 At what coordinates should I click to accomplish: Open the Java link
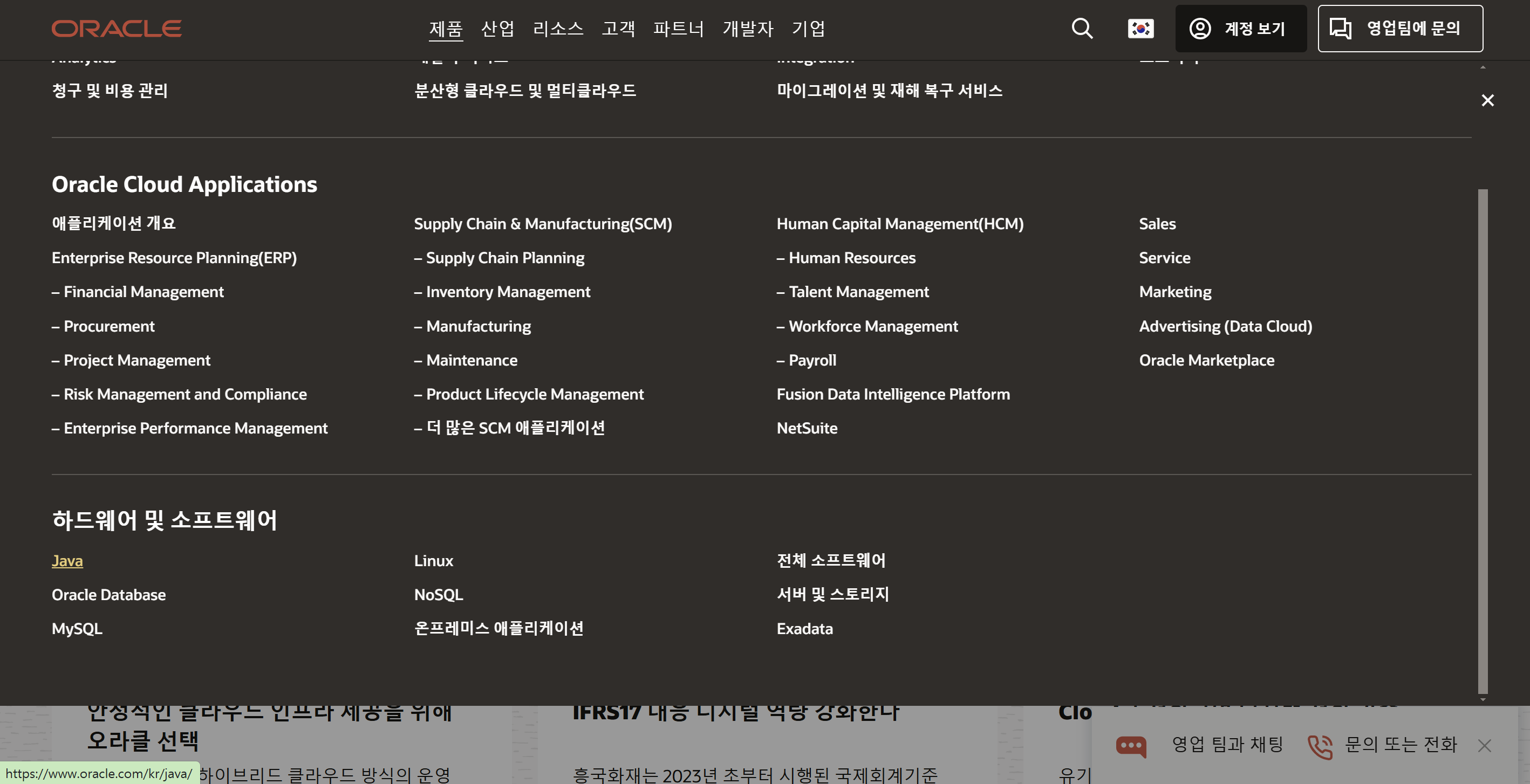point(67,561)
